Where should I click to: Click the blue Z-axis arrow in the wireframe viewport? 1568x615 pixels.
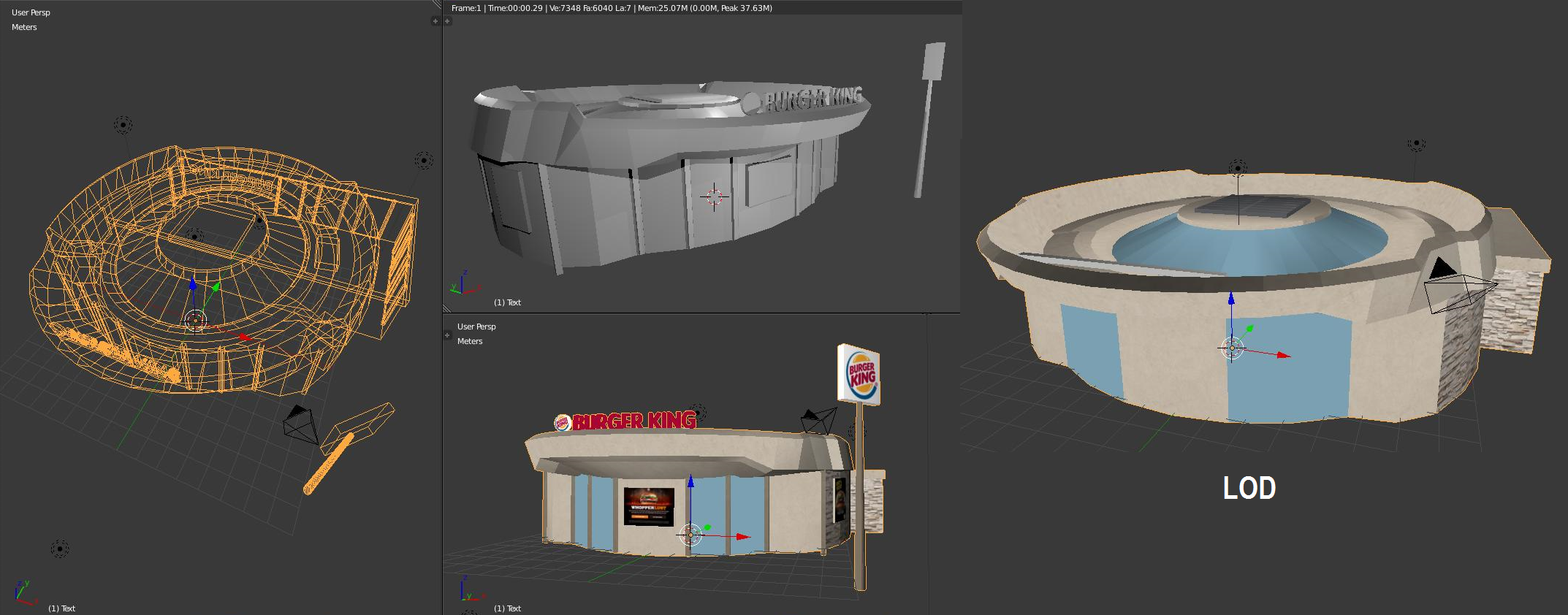(x=193, y=285)
